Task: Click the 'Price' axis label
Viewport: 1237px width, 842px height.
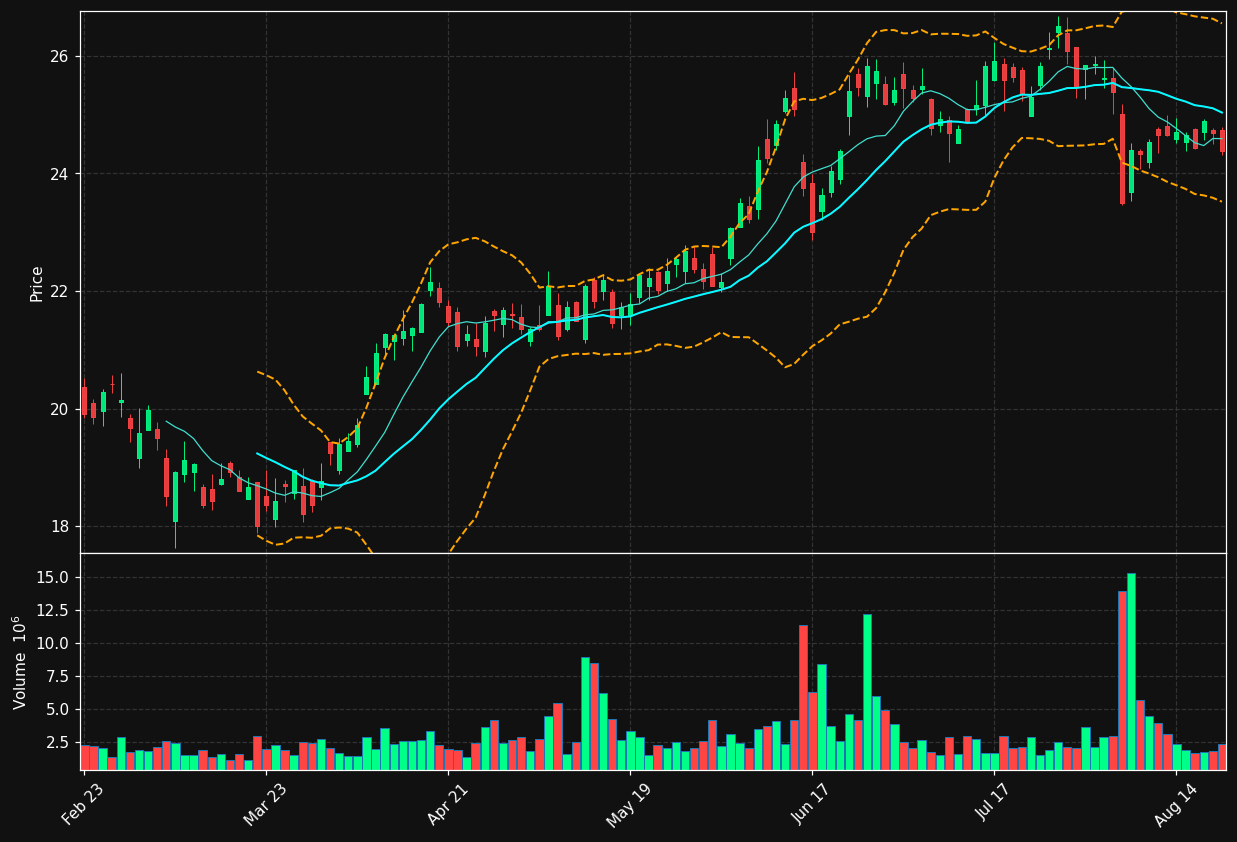Action: pos(37,283)
